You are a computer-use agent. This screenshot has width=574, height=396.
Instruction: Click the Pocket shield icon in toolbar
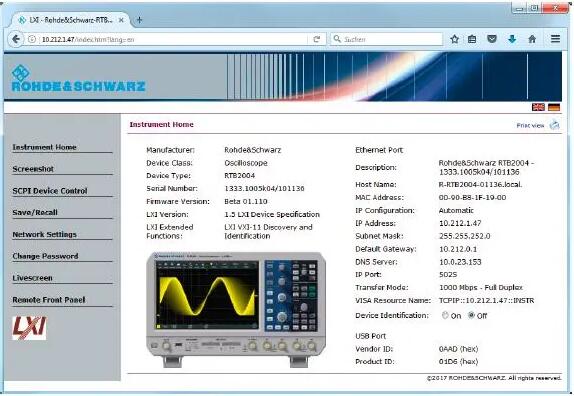click(x=492, y=39)
